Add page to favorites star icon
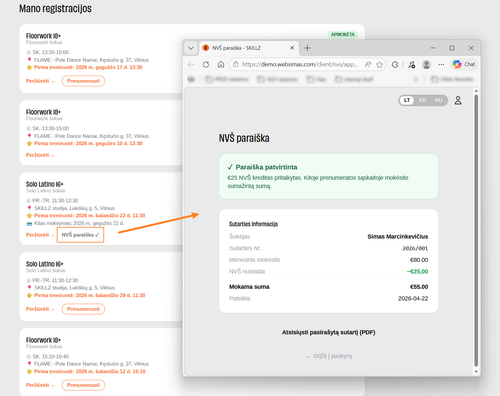 pyautogui.click(x=379, y=64)
